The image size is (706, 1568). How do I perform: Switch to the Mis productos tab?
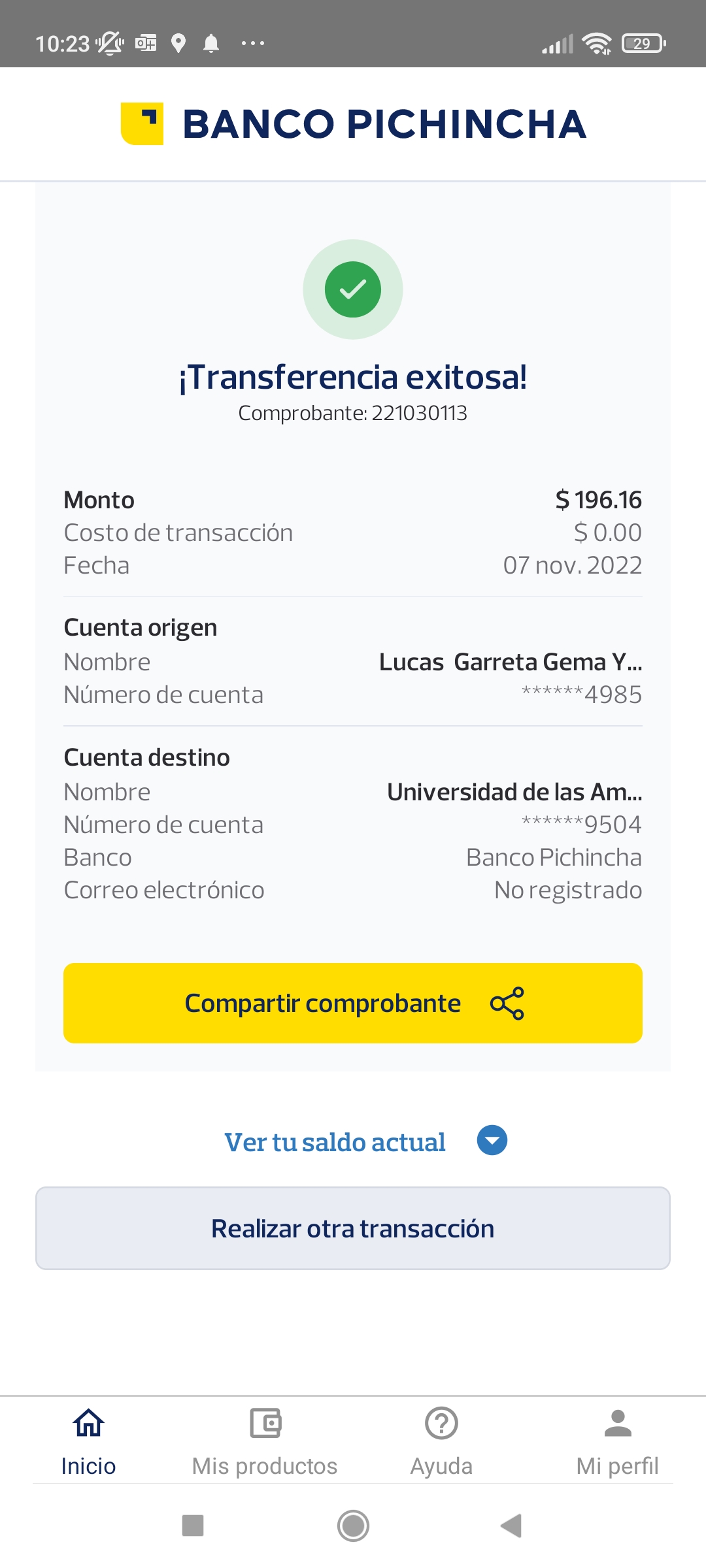265,1466
